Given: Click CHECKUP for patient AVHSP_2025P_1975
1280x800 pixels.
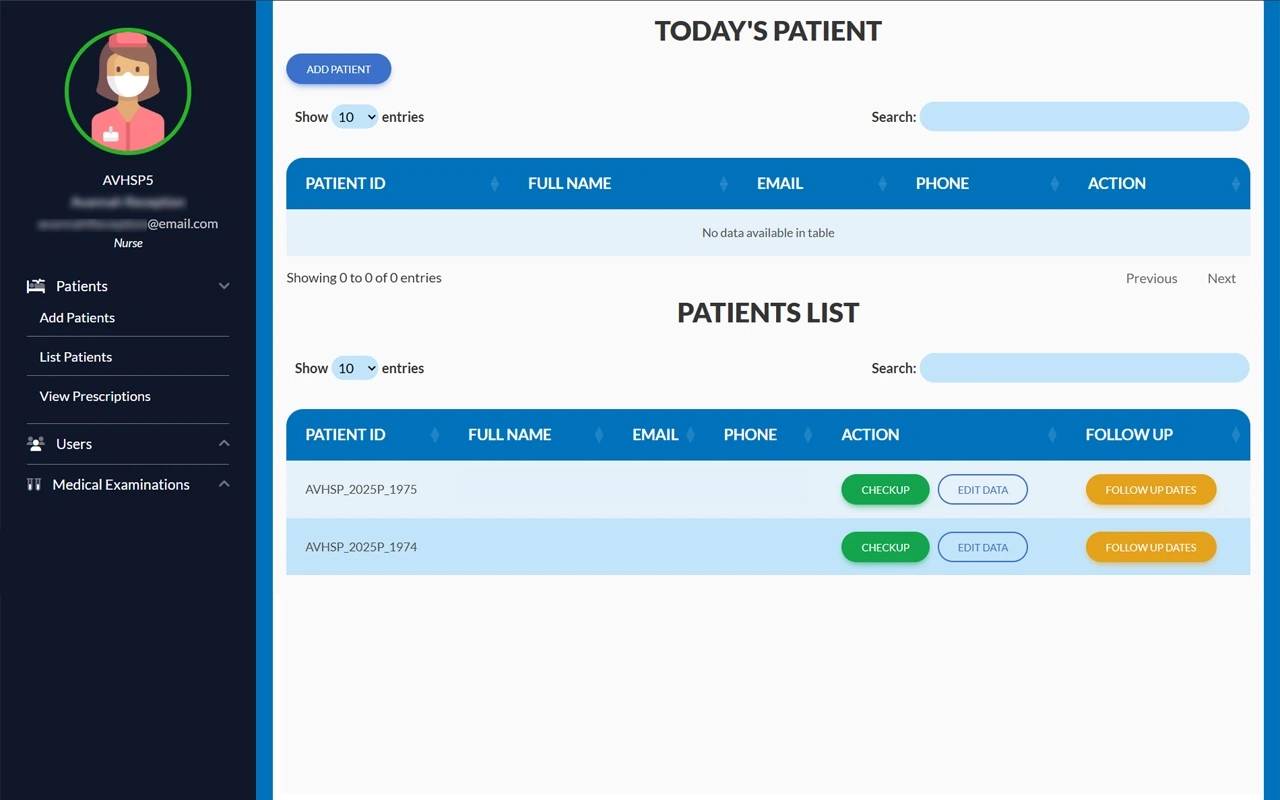Looking at the screenshot, I should pos(885,490).
